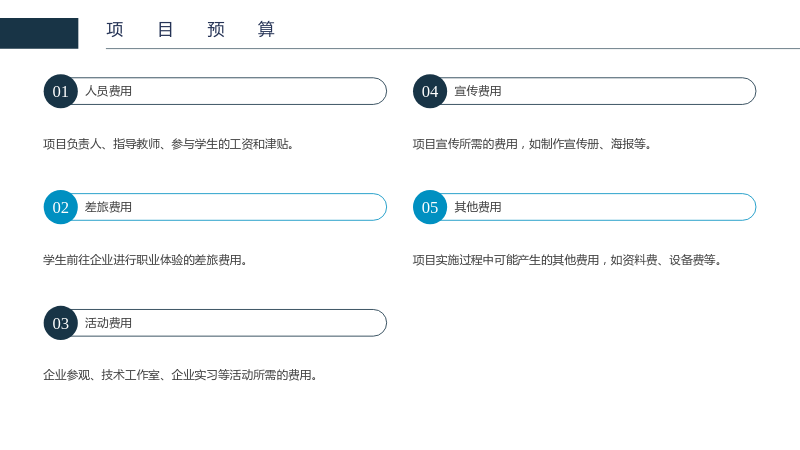Select the dark blue rectangle beside title
Viewport: 800px width, 450px height.
[x=39, y=33]
